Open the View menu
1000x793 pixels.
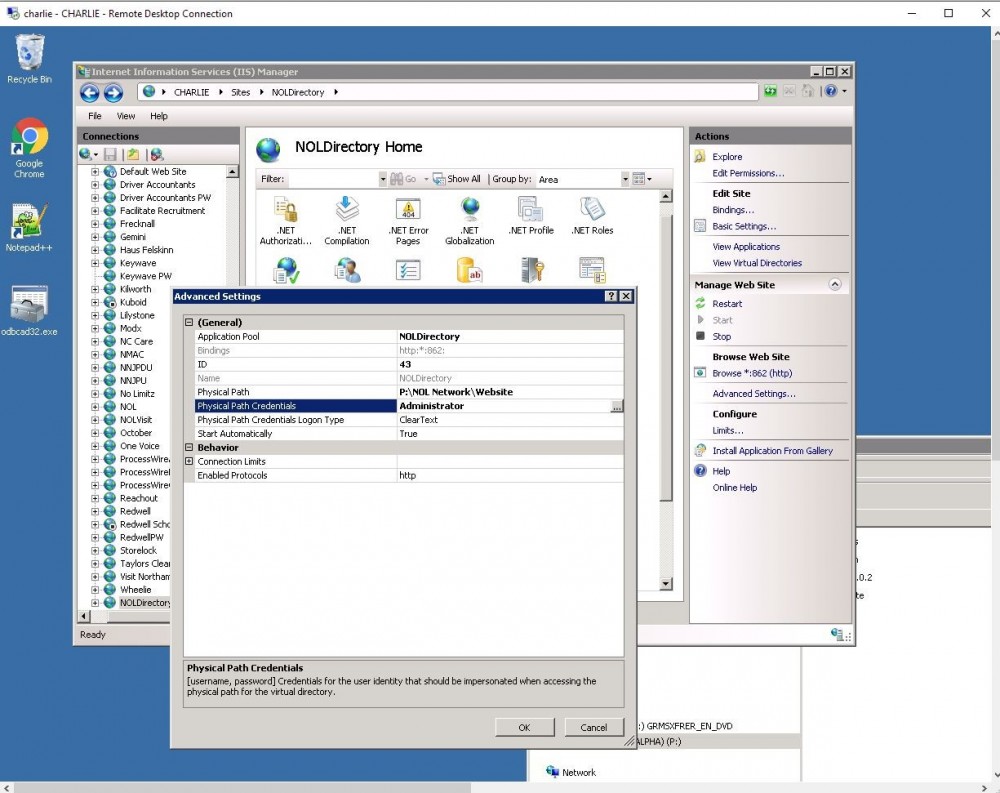(x=126, y=116)
